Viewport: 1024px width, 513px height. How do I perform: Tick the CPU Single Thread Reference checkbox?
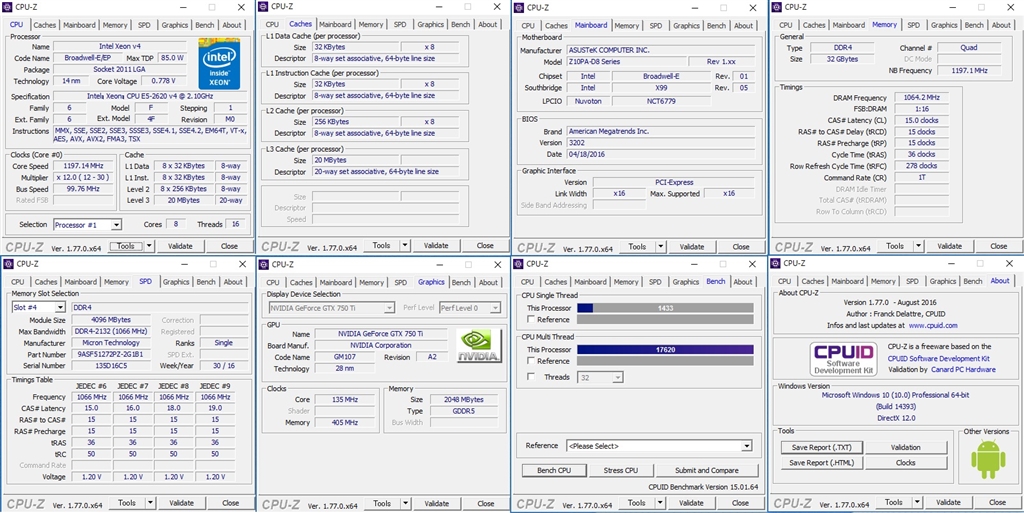[532, 320]
